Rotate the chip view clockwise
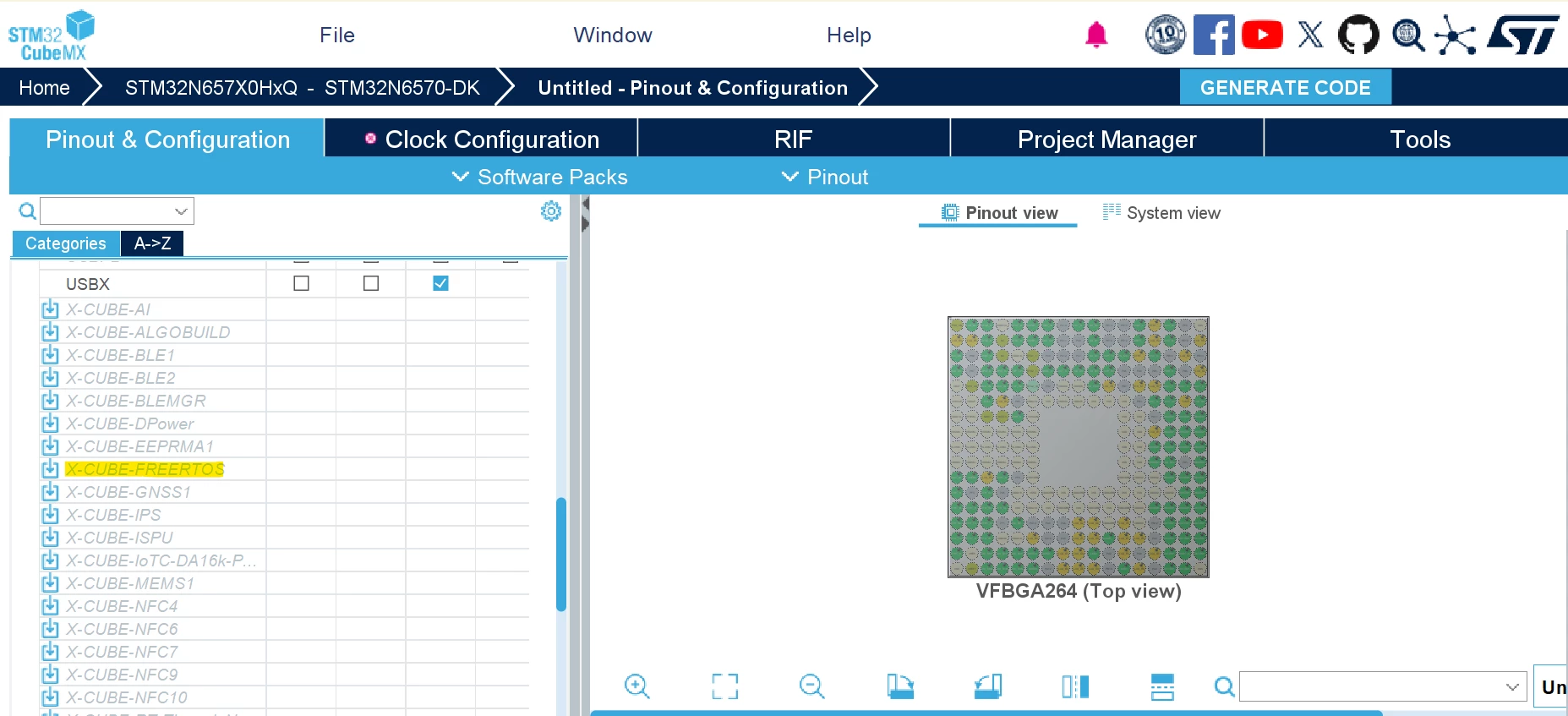The width and height of the screenshot is (1568, 716). (x=900, y=686)
